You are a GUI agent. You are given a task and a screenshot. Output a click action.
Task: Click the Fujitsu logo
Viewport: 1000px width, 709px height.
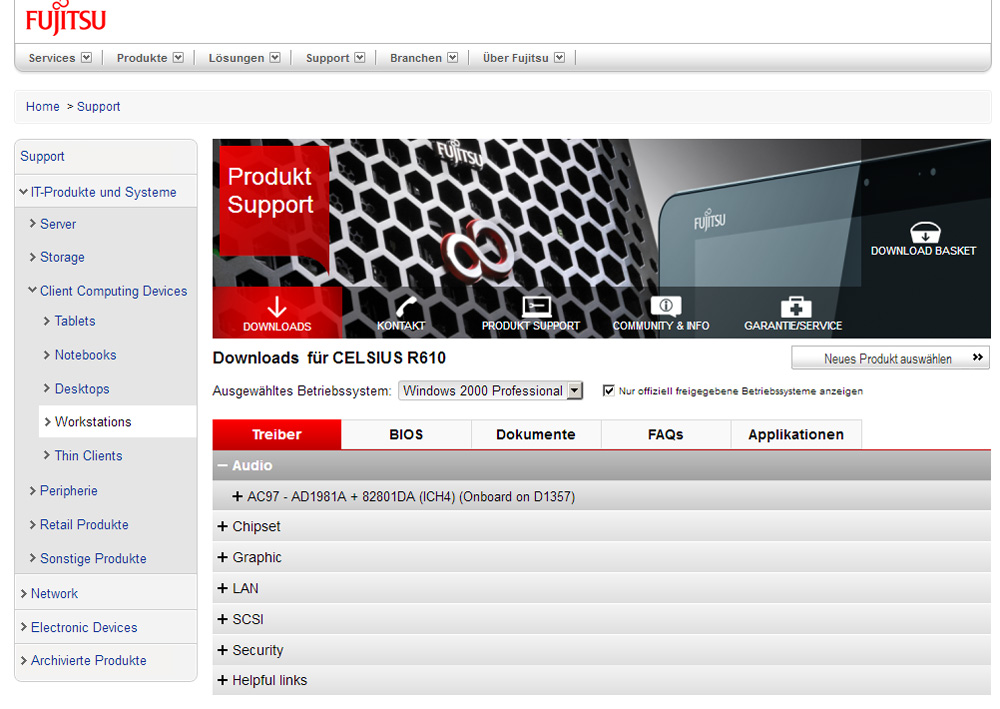pyautogui.click(x=66, y=17)
